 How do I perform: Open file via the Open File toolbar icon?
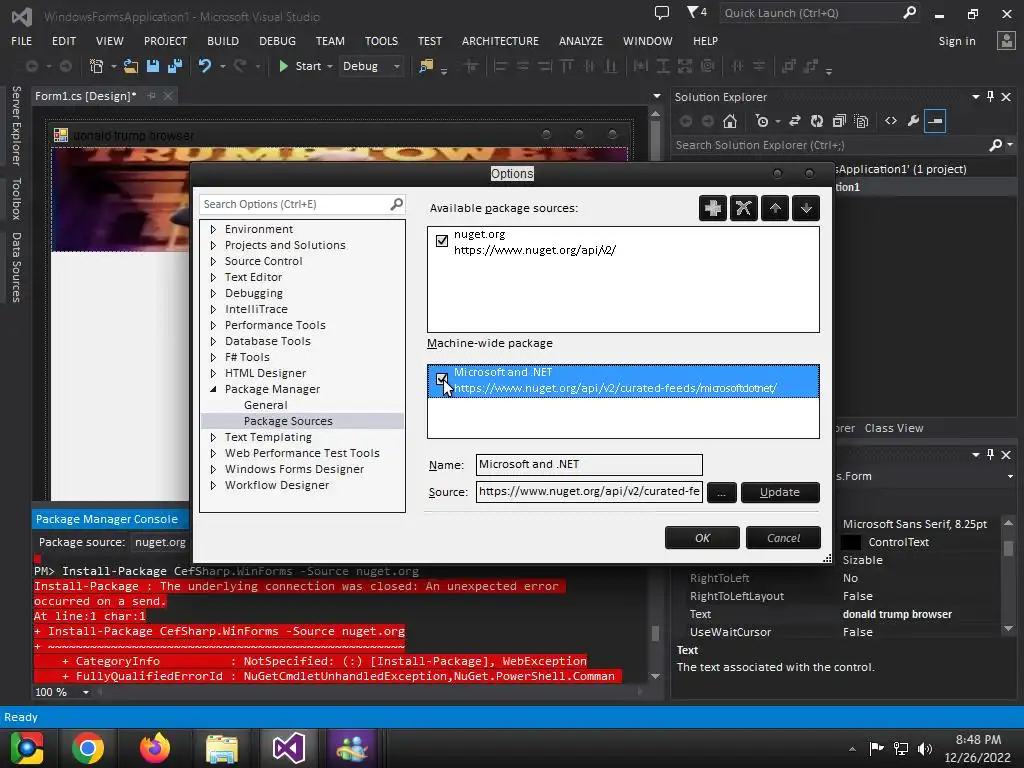131,66
